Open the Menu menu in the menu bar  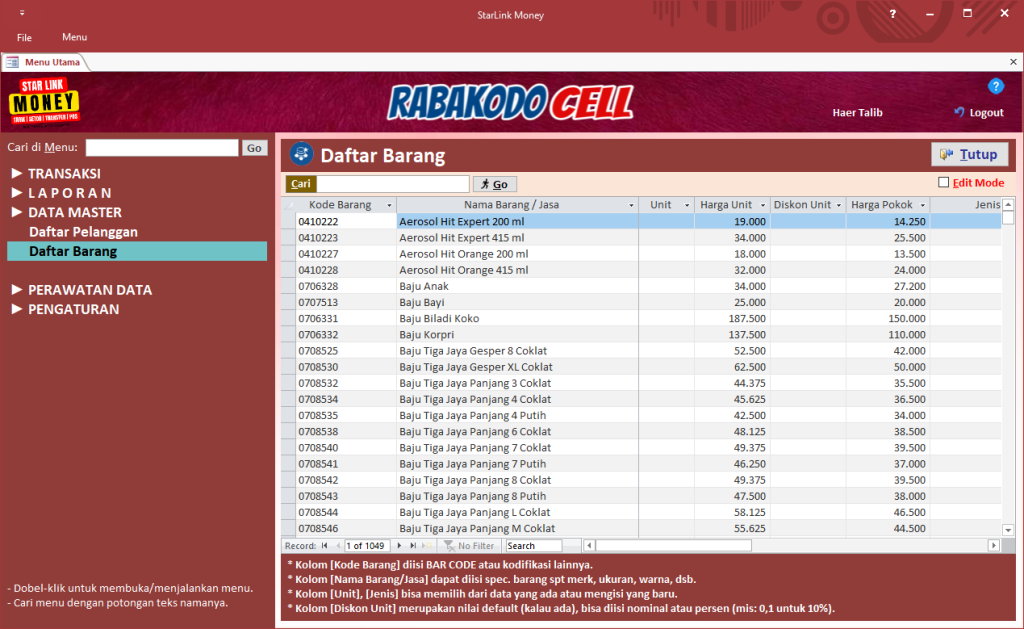point(74,37)
